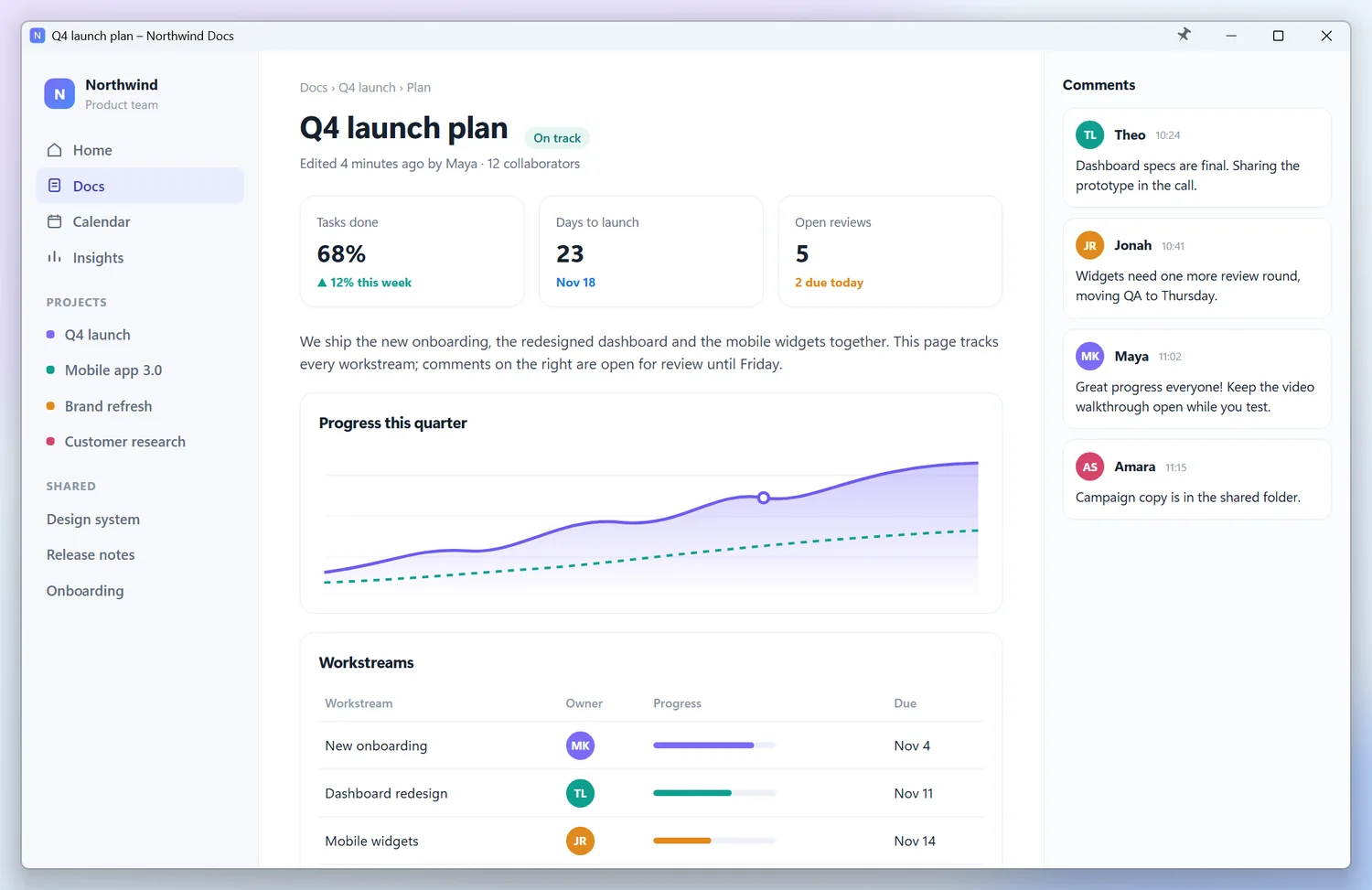Screen dimensions: 1372x890
Task: Click Amara's AS avatar in comments
Action: (1089, 466)
